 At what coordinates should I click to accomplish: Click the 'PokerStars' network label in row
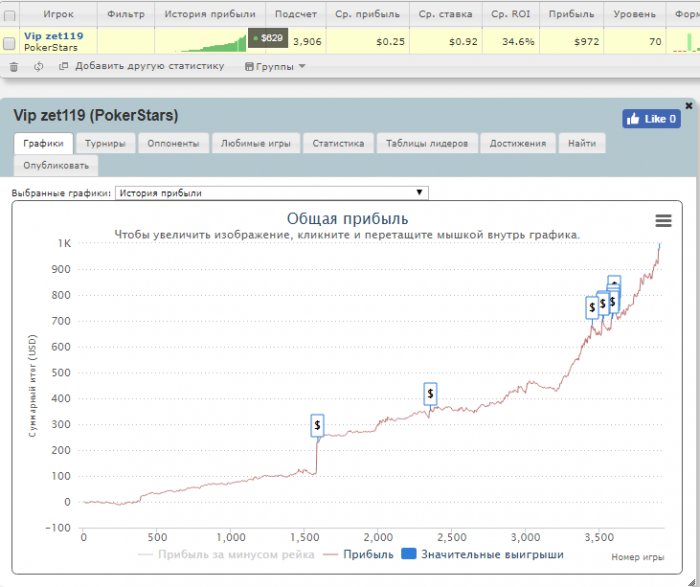(50, 47)
